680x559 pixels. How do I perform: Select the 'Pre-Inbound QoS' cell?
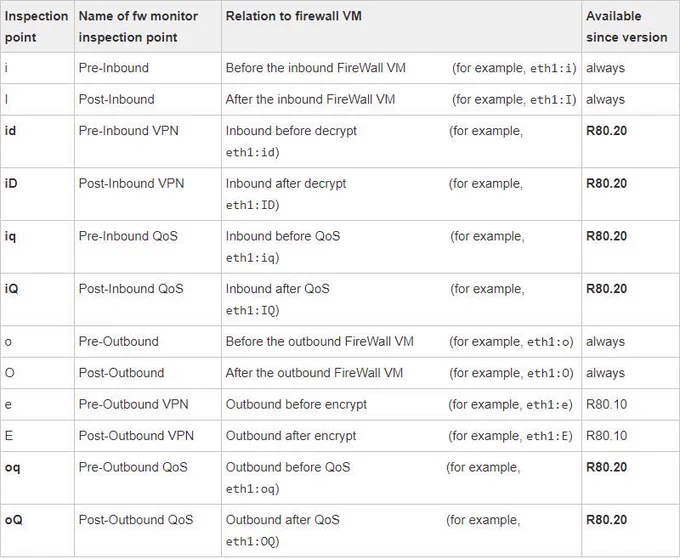click(x=128, y=236)
